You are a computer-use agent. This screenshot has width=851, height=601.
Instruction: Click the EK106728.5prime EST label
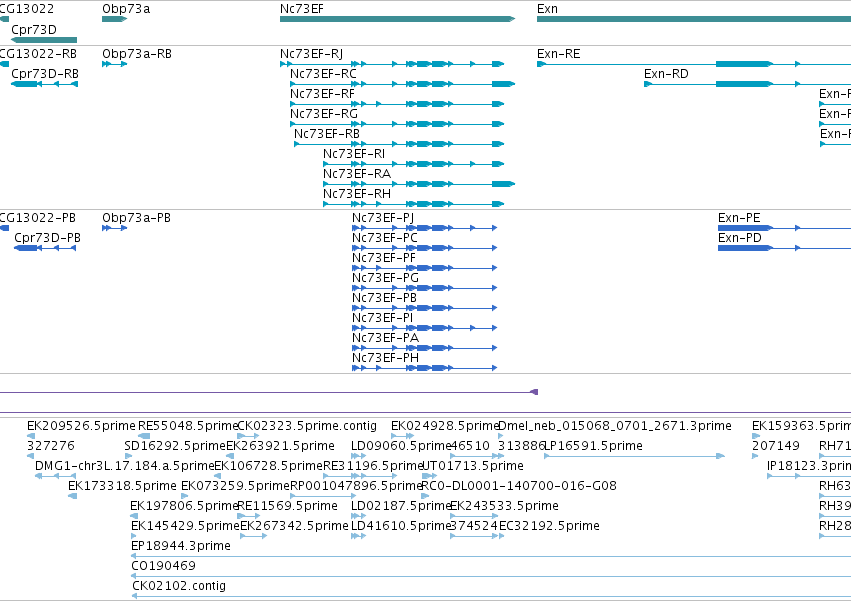[x=269, y=466]
